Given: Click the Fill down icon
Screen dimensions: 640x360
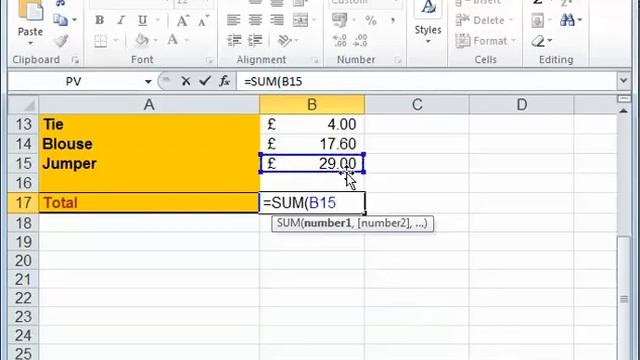Looking at the screenshot, I should click(x=538, y=20).
